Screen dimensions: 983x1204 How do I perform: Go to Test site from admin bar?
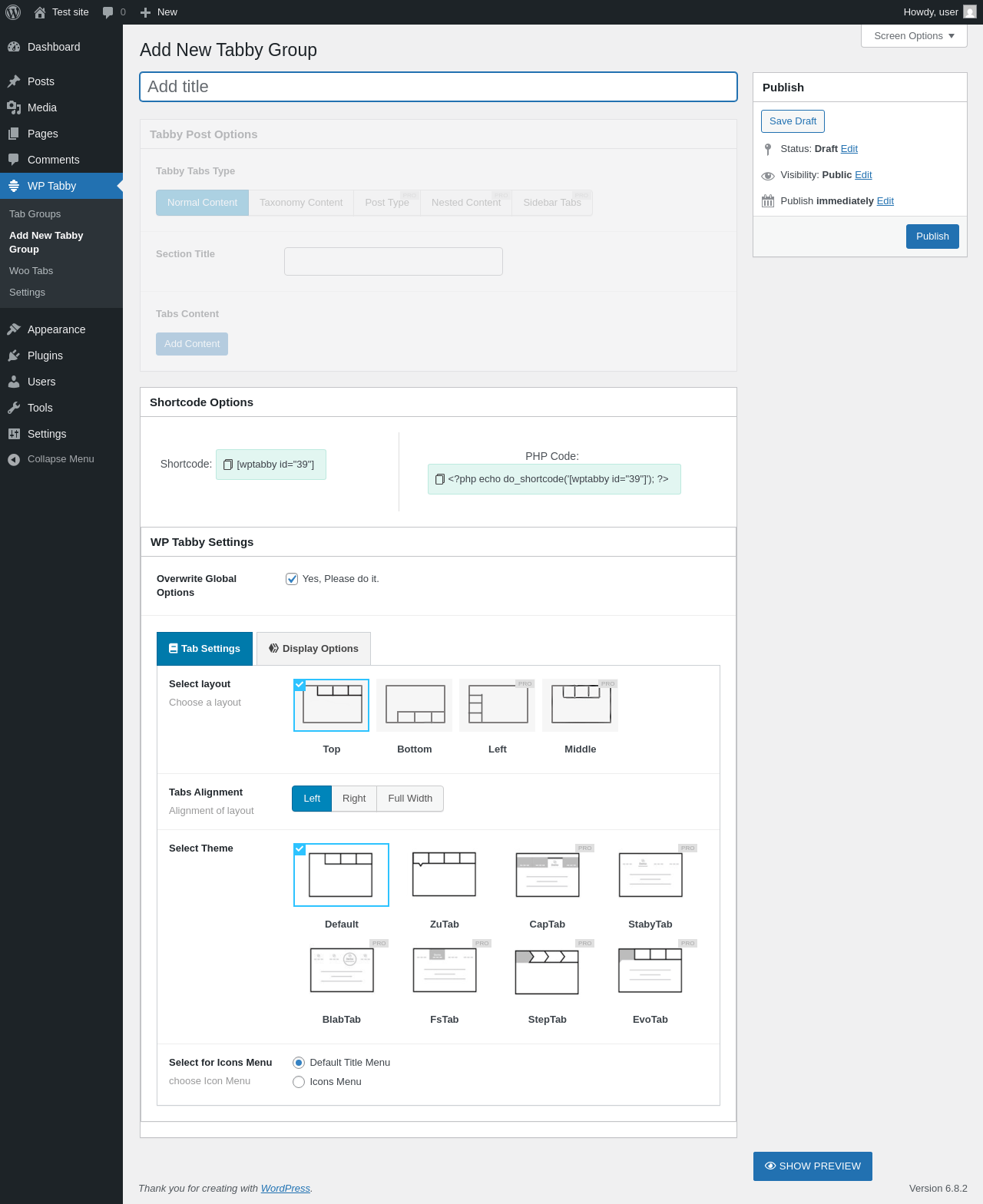pyautogui.click(x=61, y=12)
